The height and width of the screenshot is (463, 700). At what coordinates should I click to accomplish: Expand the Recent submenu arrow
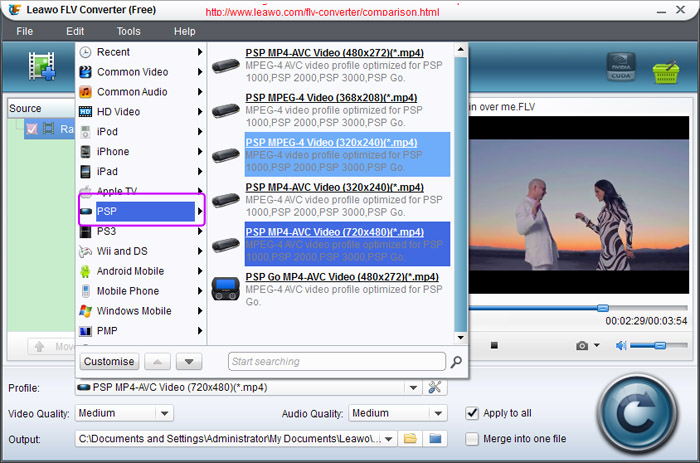[200, 52]
